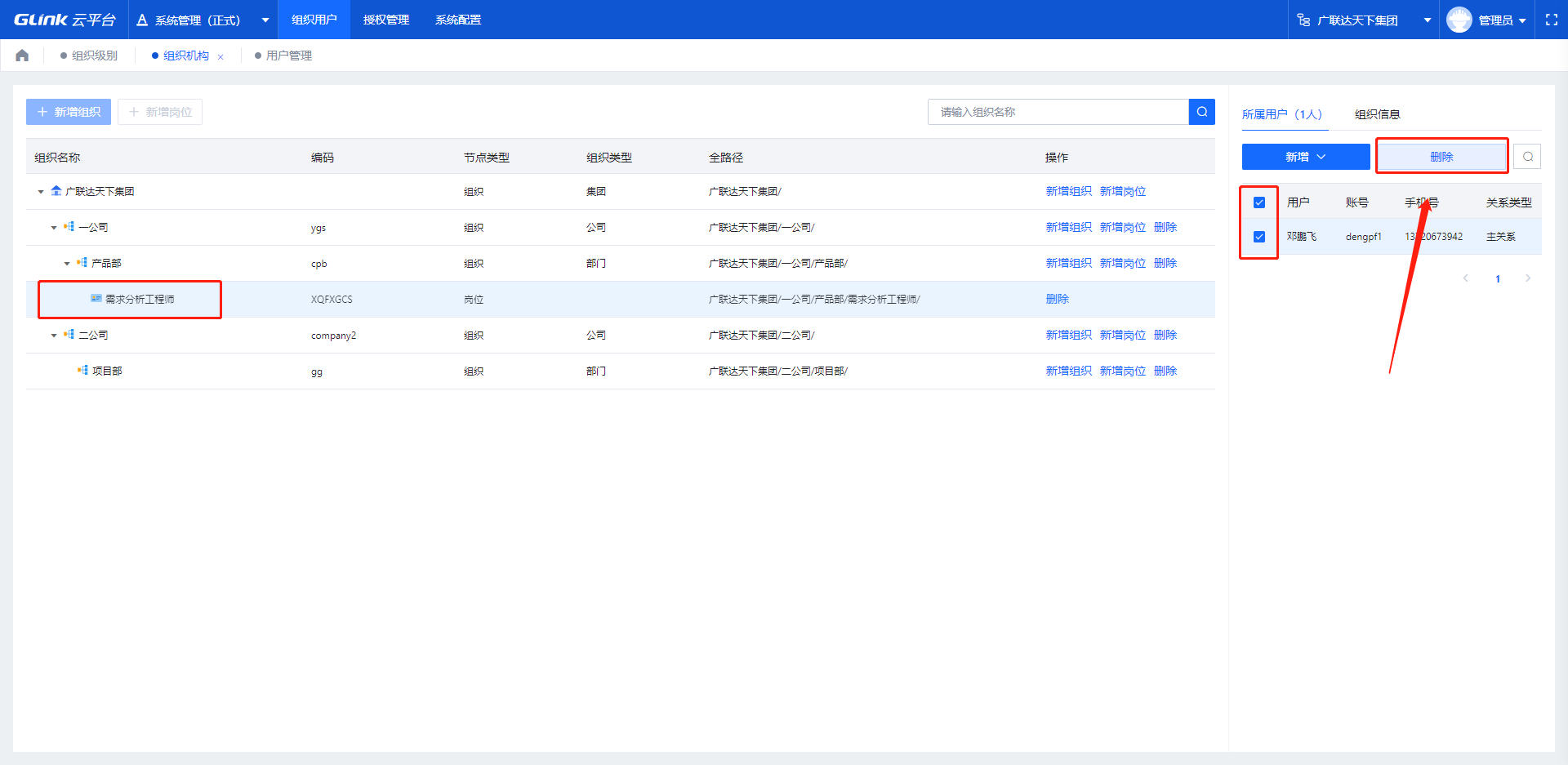Click the organization icon in the top bar
This screenshot has width=1568, height=765.
[x=1304, y=20]
